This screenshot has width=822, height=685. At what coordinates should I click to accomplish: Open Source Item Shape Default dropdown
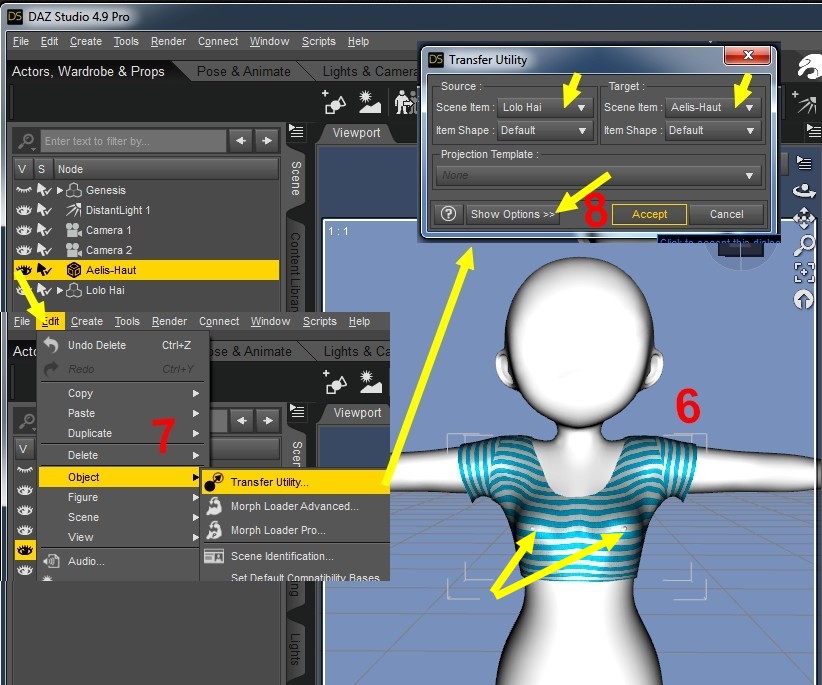click(545, 131)
